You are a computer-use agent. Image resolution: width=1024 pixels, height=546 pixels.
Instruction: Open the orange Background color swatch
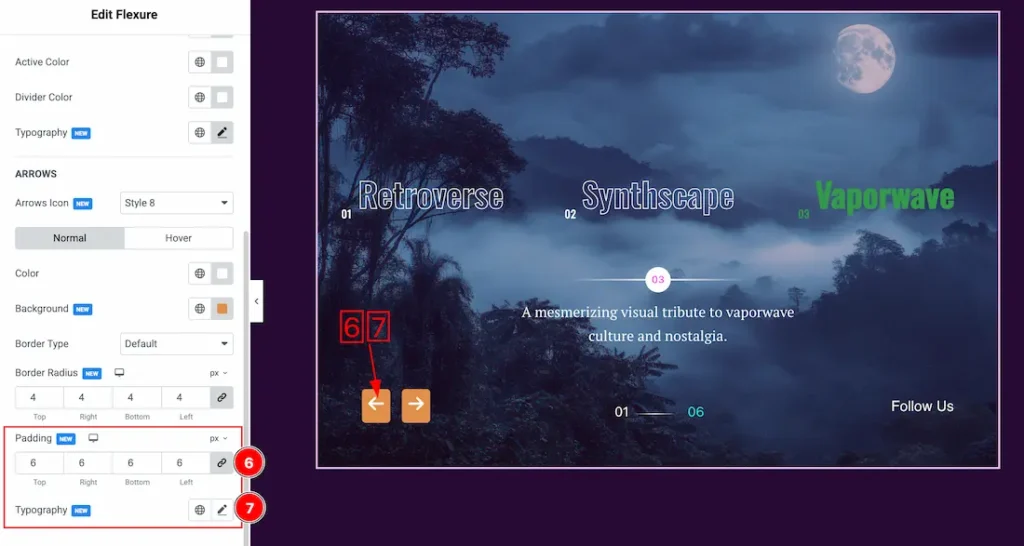(x=222, y=309)
